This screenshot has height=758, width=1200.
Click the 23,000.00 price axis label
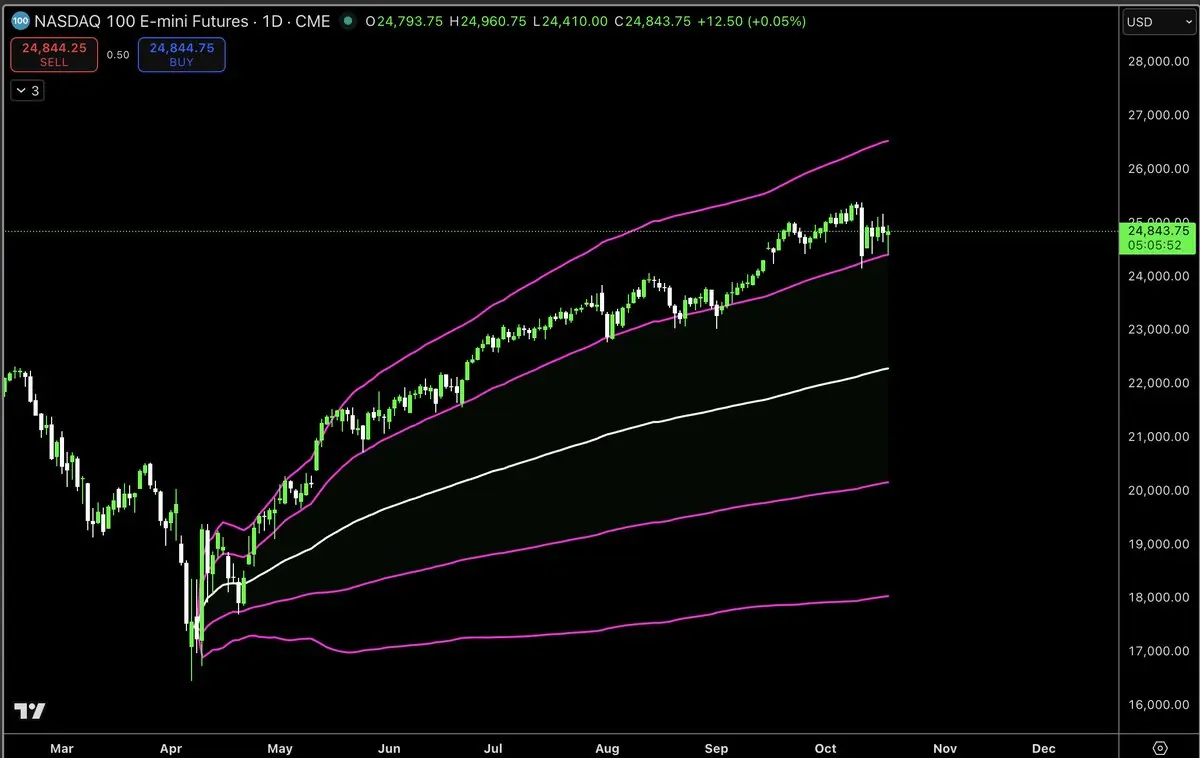pos(1158,329)
